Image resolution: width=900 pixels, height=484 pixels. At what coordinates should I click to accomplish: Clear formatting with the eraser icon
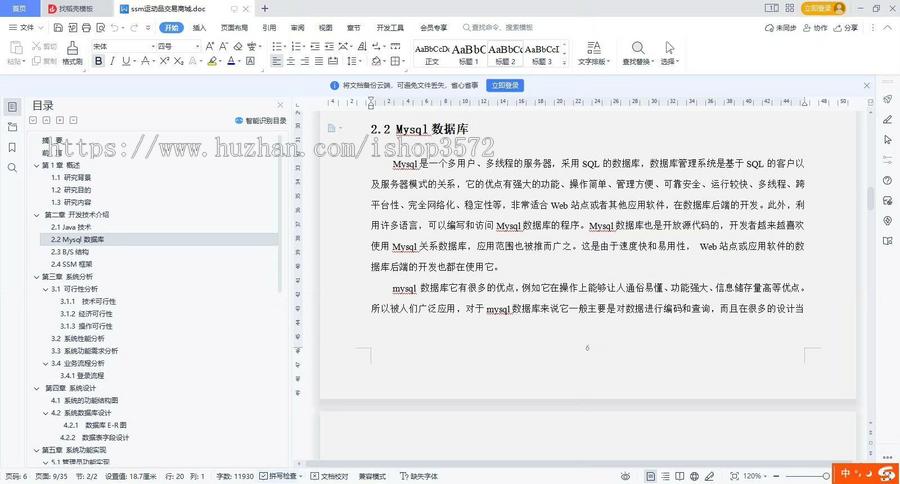point(238,46)
